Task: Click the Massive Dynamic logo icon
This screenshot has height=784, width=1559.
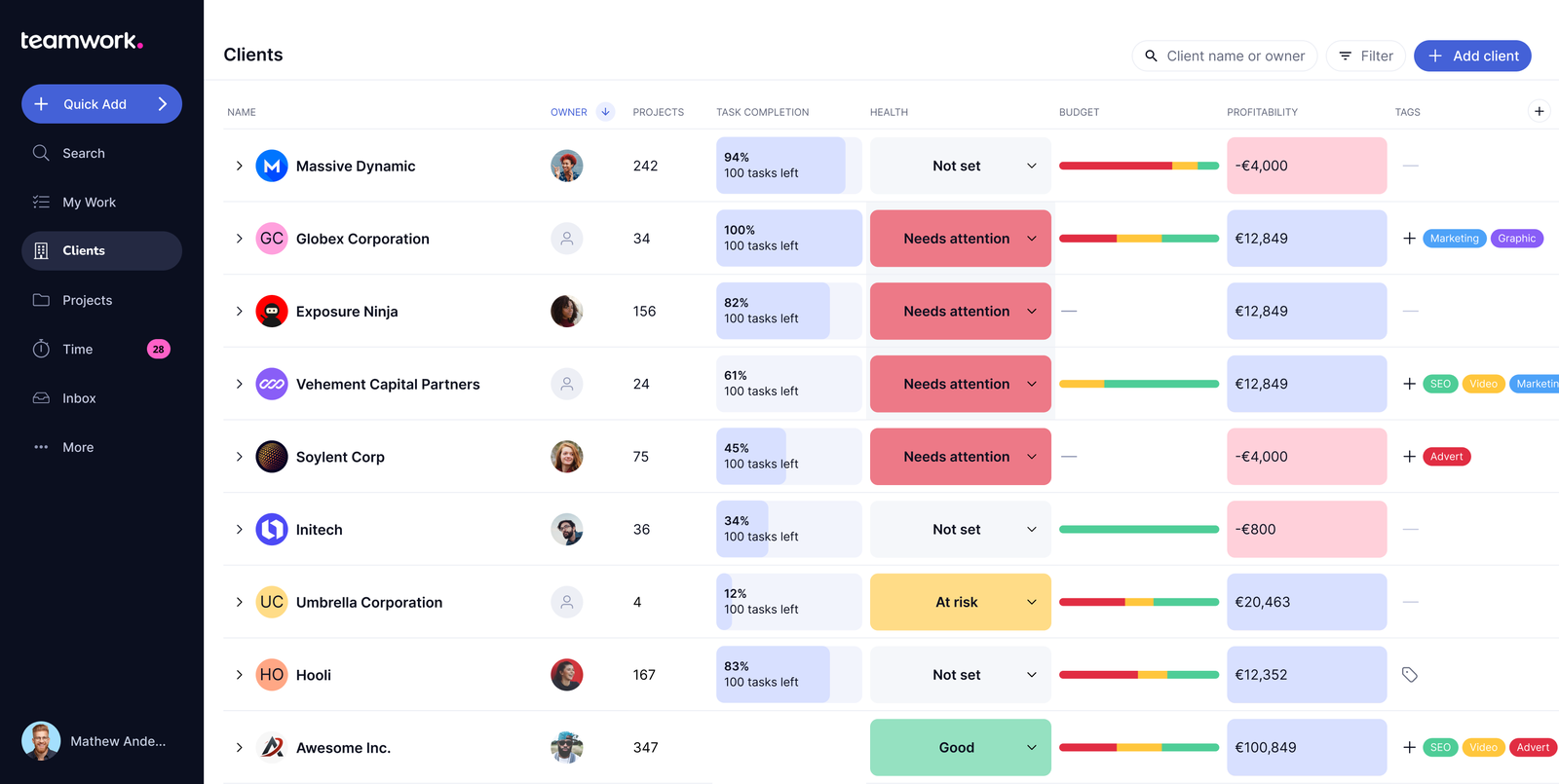Action: click(x=272, y=166)
